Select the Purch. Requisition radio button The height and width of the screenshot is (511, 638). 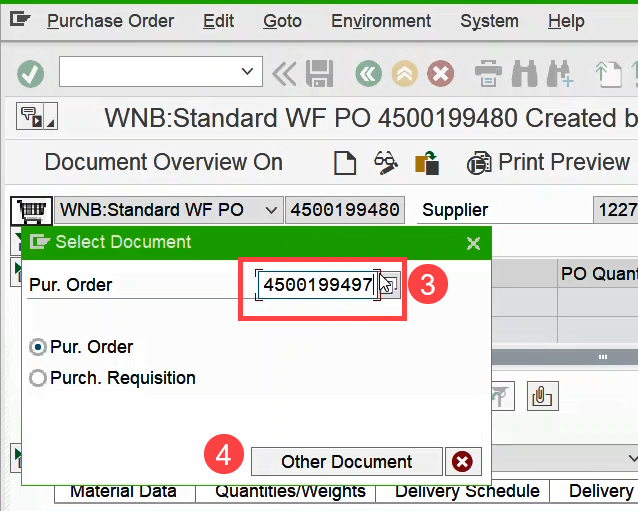pos(38,378)
